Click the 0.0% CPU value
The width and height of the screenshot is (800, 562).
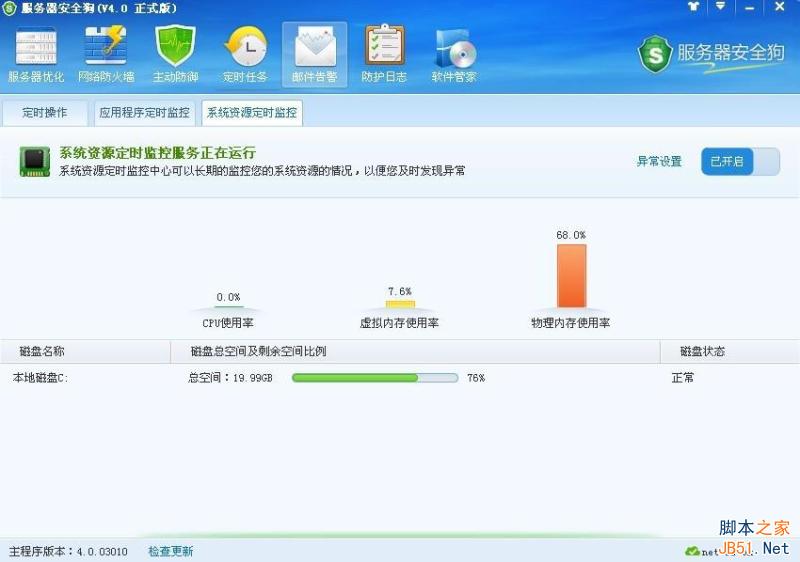tap(228, 297)
